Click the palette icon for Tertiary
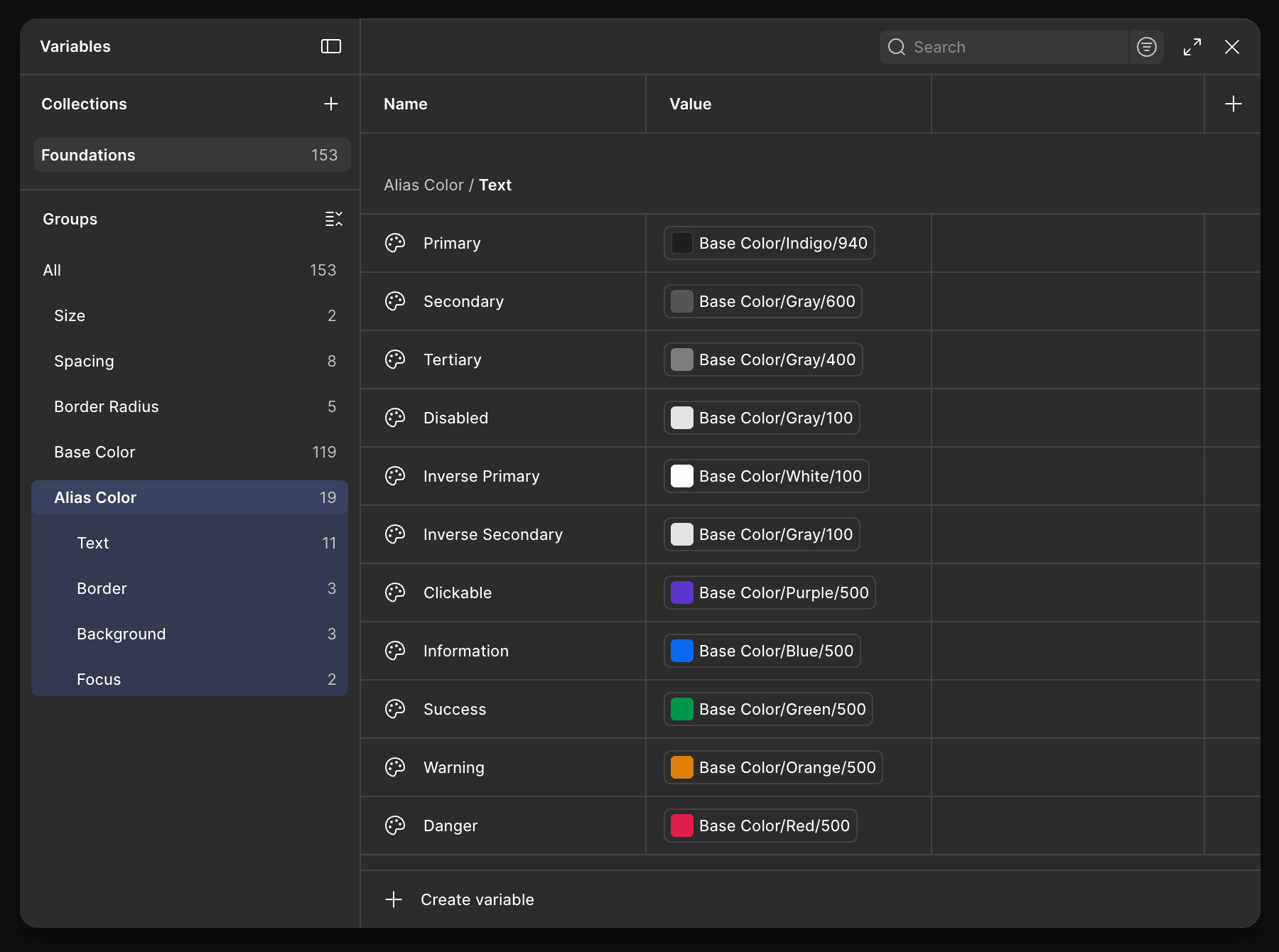Screen dimensions: 1279x952 [395, 359]
